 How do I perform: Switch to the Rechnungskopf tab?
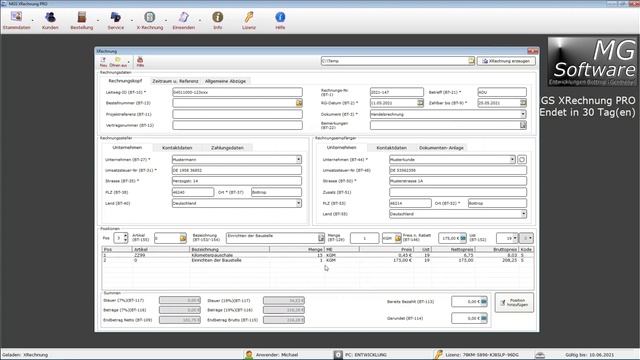(125, 81)
